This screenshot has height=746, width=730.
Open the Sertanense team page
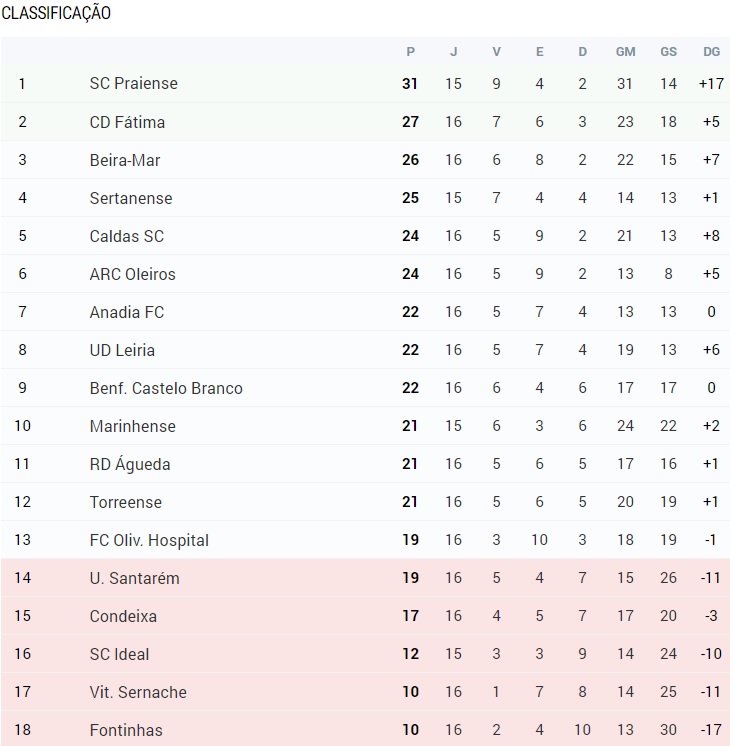[130, 198]
